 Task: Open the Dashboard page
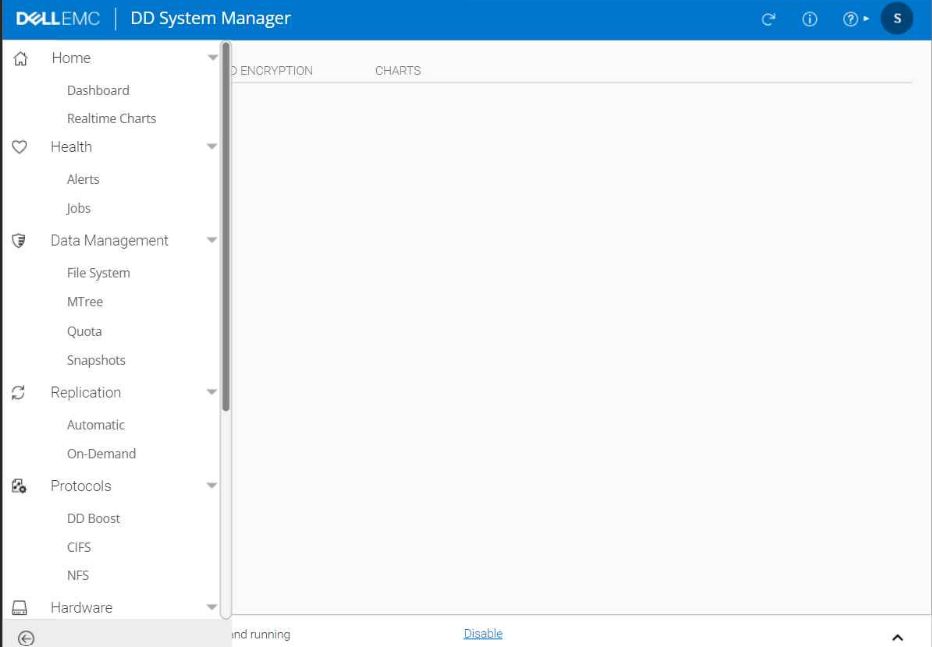coord(98,90)
